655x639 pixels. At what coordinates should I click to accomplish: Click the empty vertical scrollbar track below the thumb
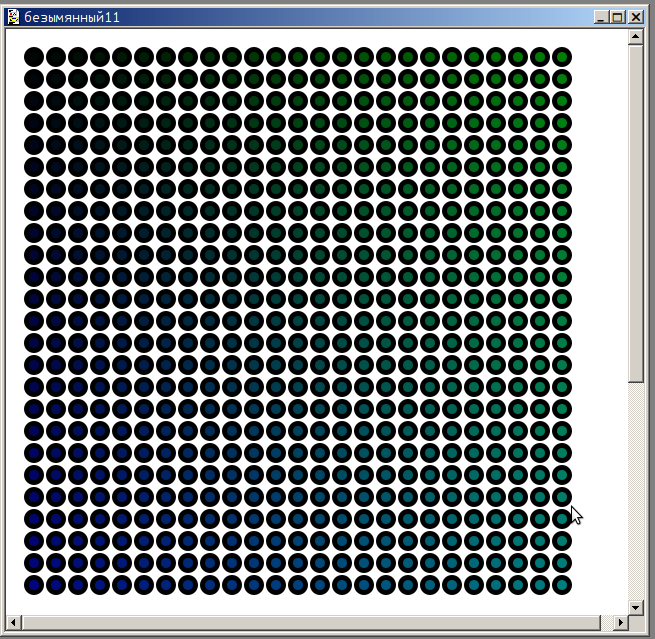[636, 490]
